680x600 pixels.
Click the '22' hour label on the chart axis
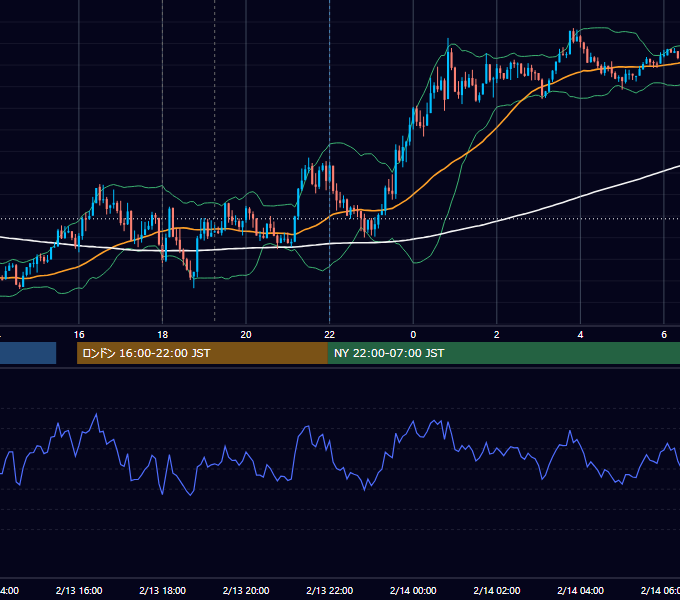pos(330,335)
